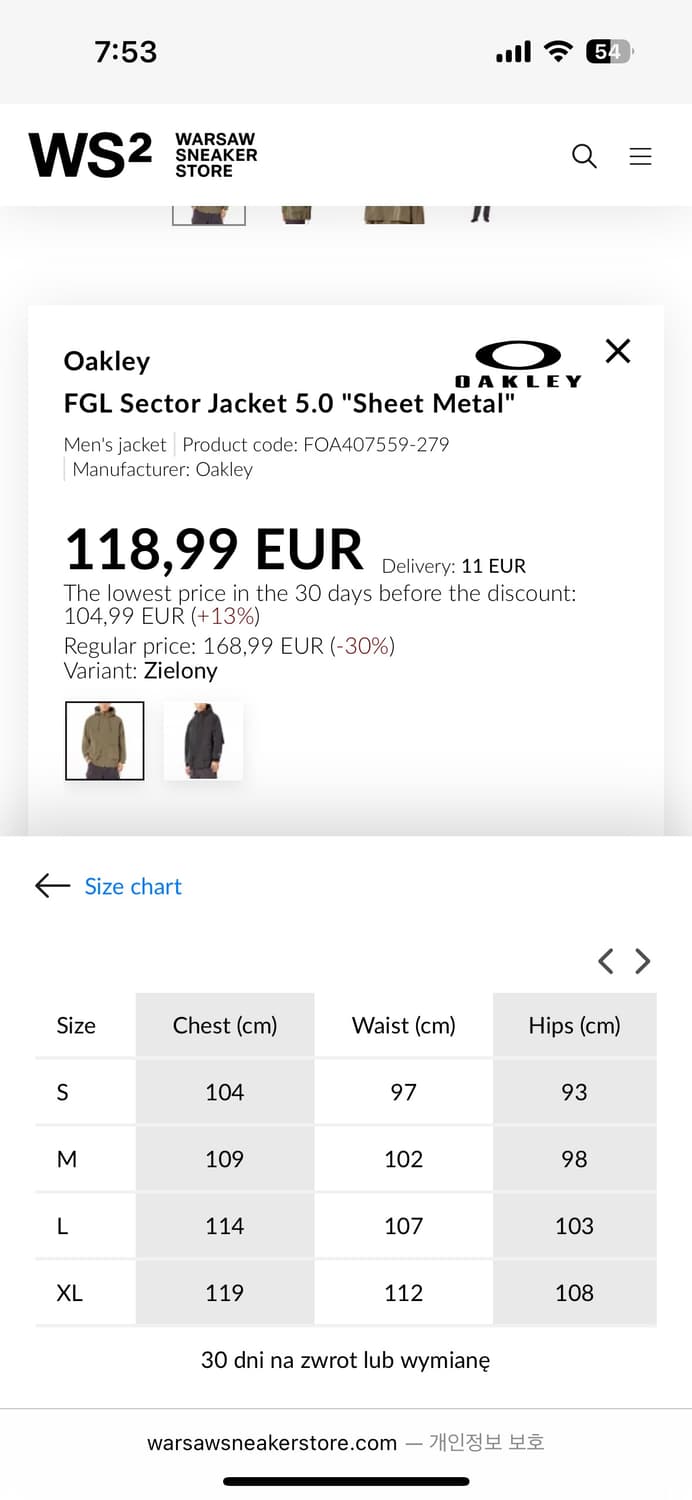View the fourth gallery thumbnail
692x1500 pixels.
point(480,212)
